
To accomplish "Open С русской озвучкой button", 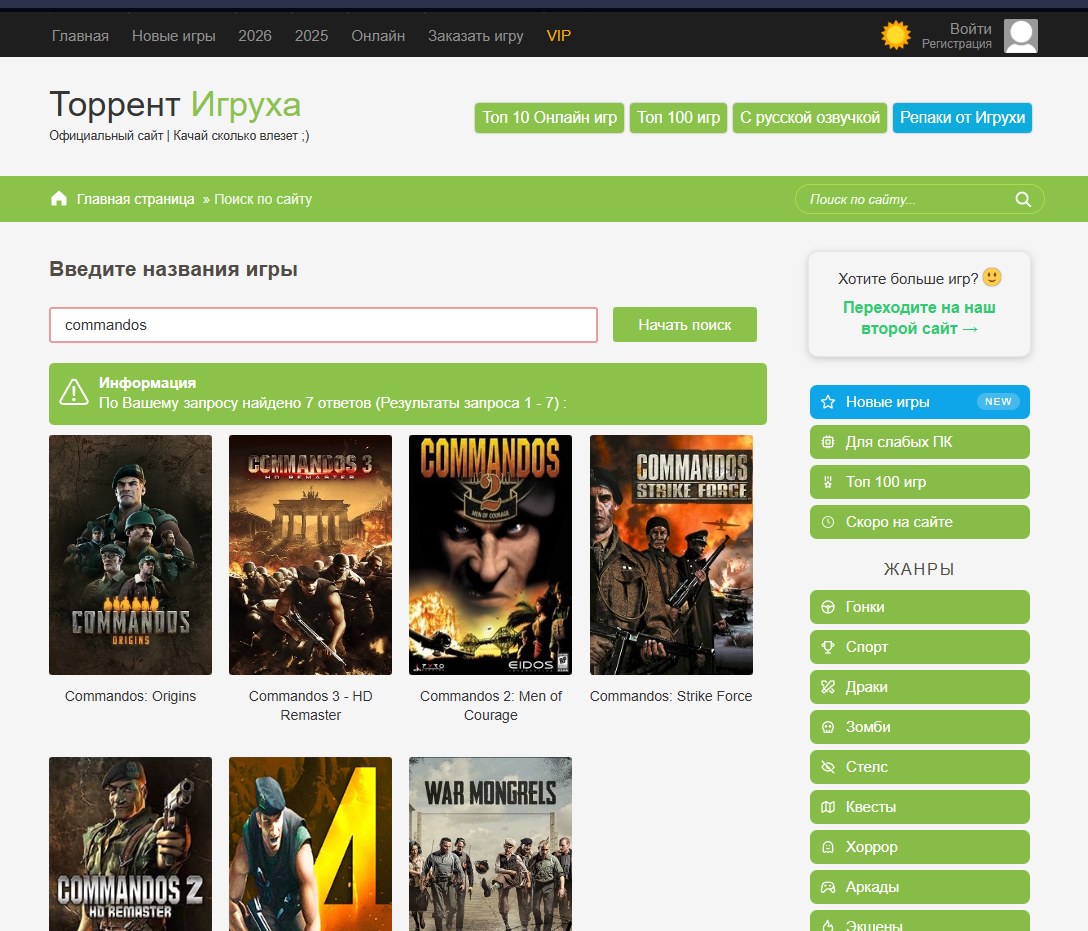I will (x=810, y=117).
